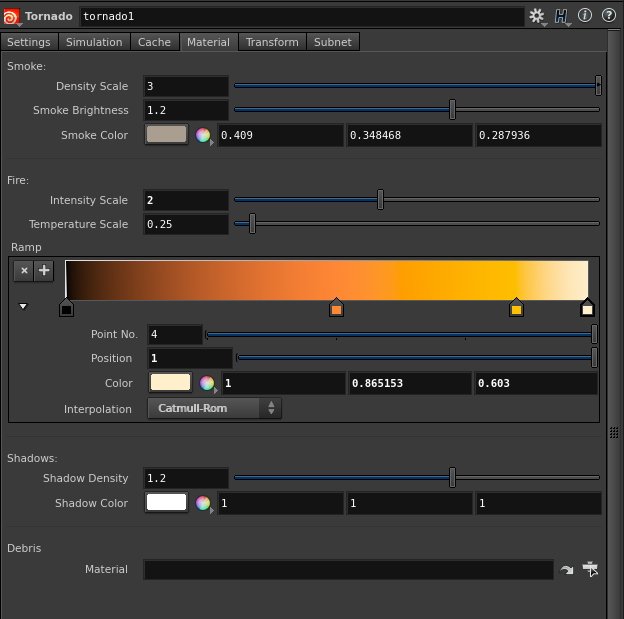Click the pane divider grip handle

click(614, 432)
